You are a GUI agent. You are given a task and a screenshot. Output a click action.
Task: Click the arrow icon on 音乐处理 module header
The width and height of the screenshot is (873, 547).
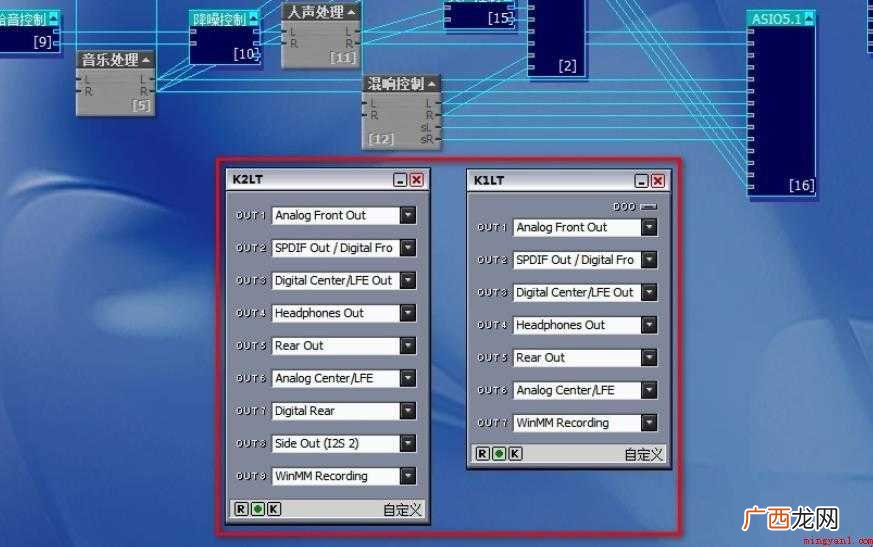click(x=146, y=60)
